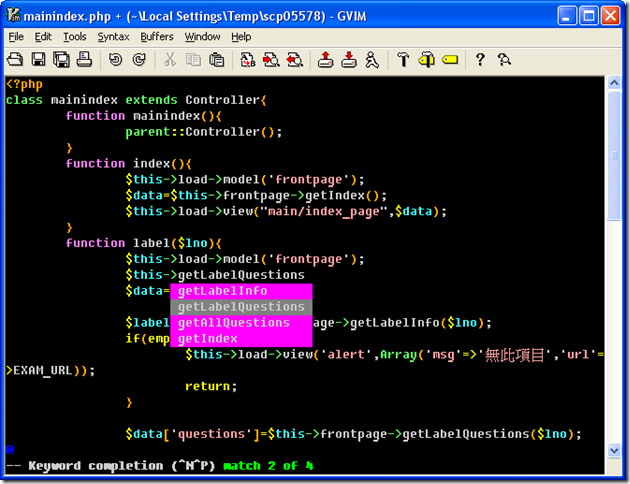Click the 'return;' statement
This screenshot has height=484, width=630.
point(211,386)
